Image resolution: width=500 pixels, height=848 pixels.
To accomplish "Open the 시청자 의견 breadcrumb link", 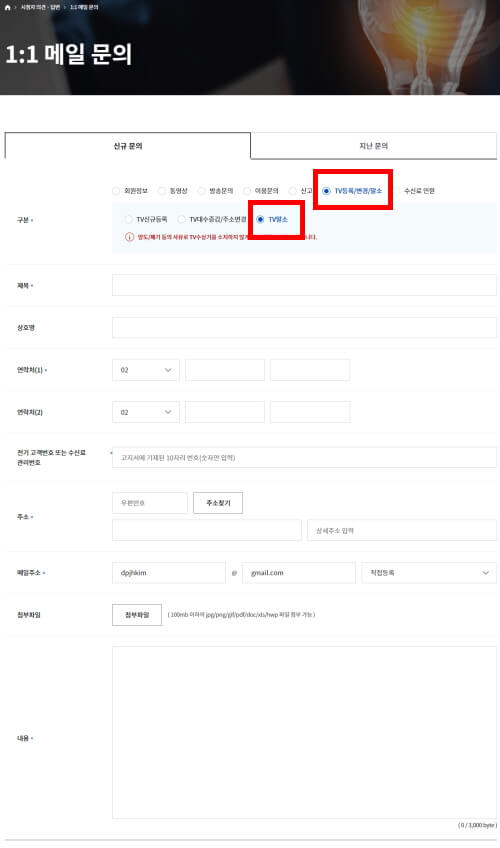I will 40,8.
